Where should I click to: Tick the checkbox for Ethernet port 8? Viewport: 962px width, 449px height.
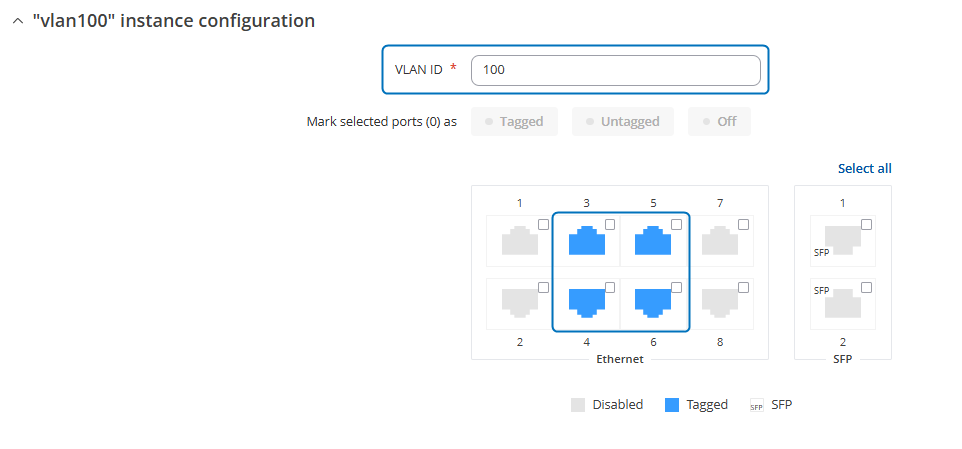744,287
